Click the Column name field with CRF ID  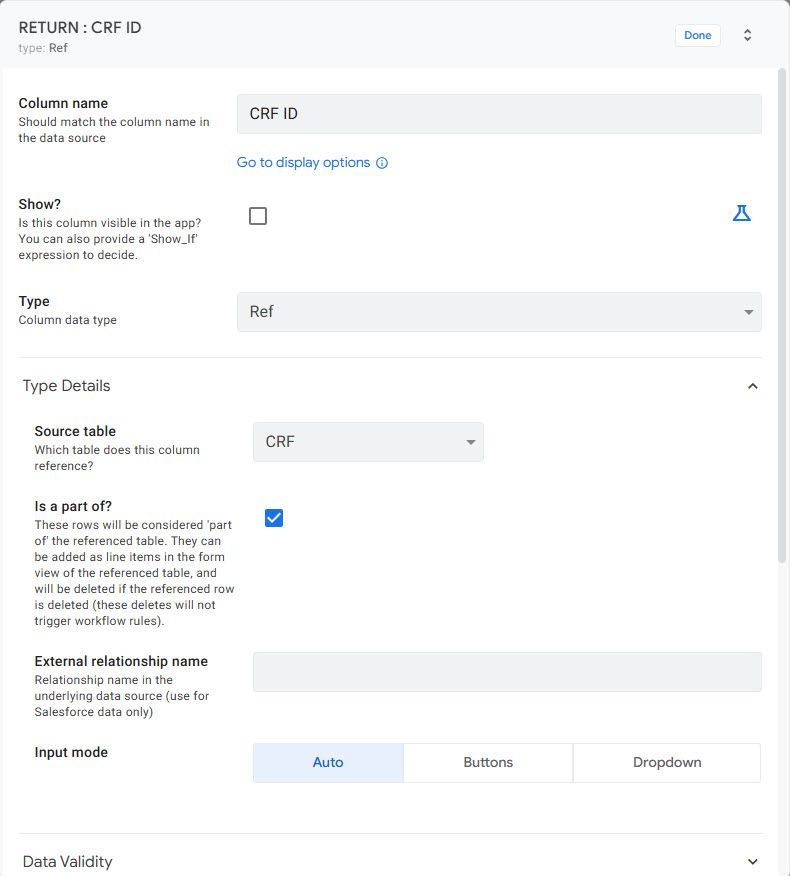(499, 114)
